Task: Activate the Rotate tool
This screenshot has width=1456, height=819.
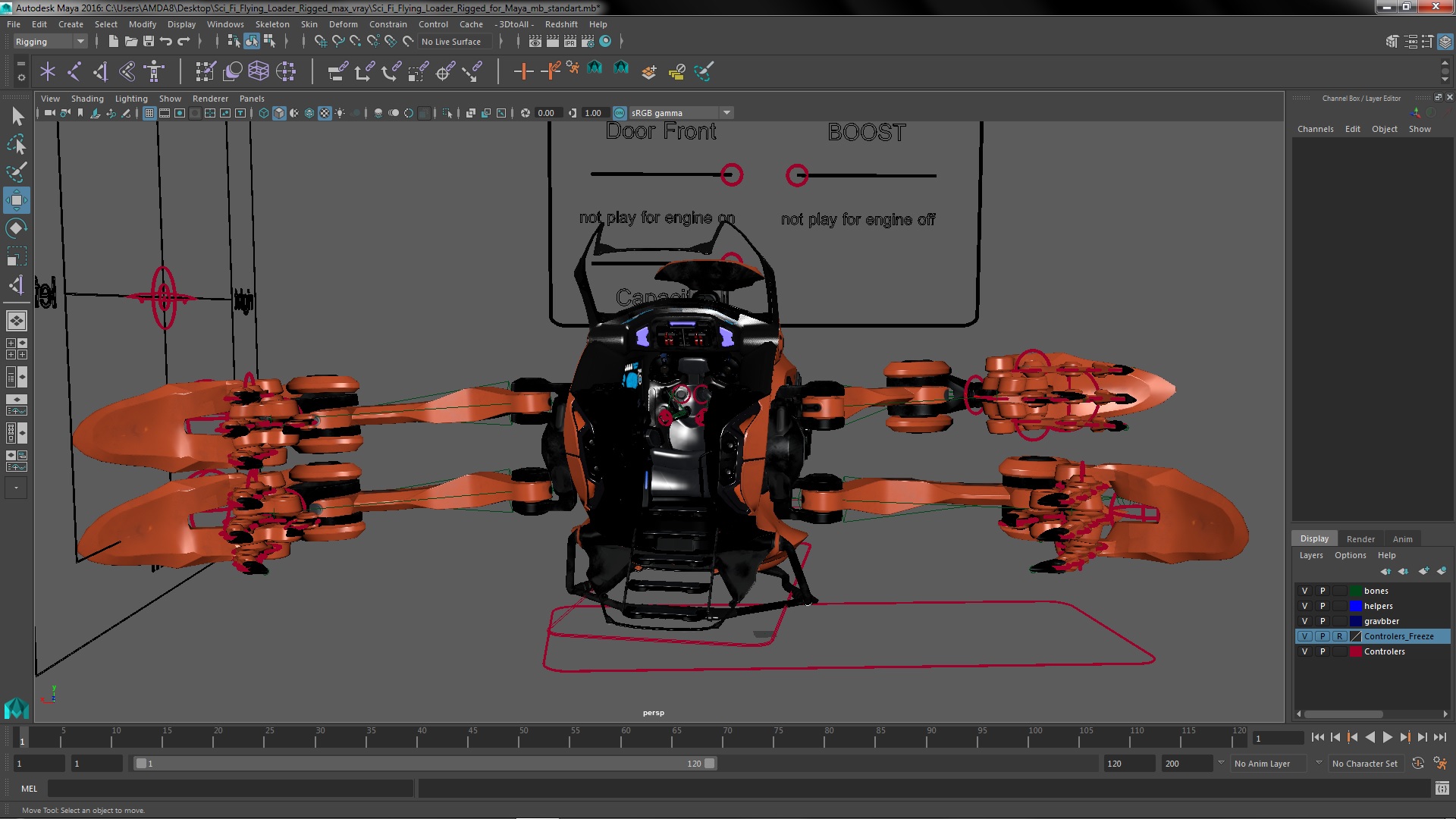Action: tap(17, 228)
